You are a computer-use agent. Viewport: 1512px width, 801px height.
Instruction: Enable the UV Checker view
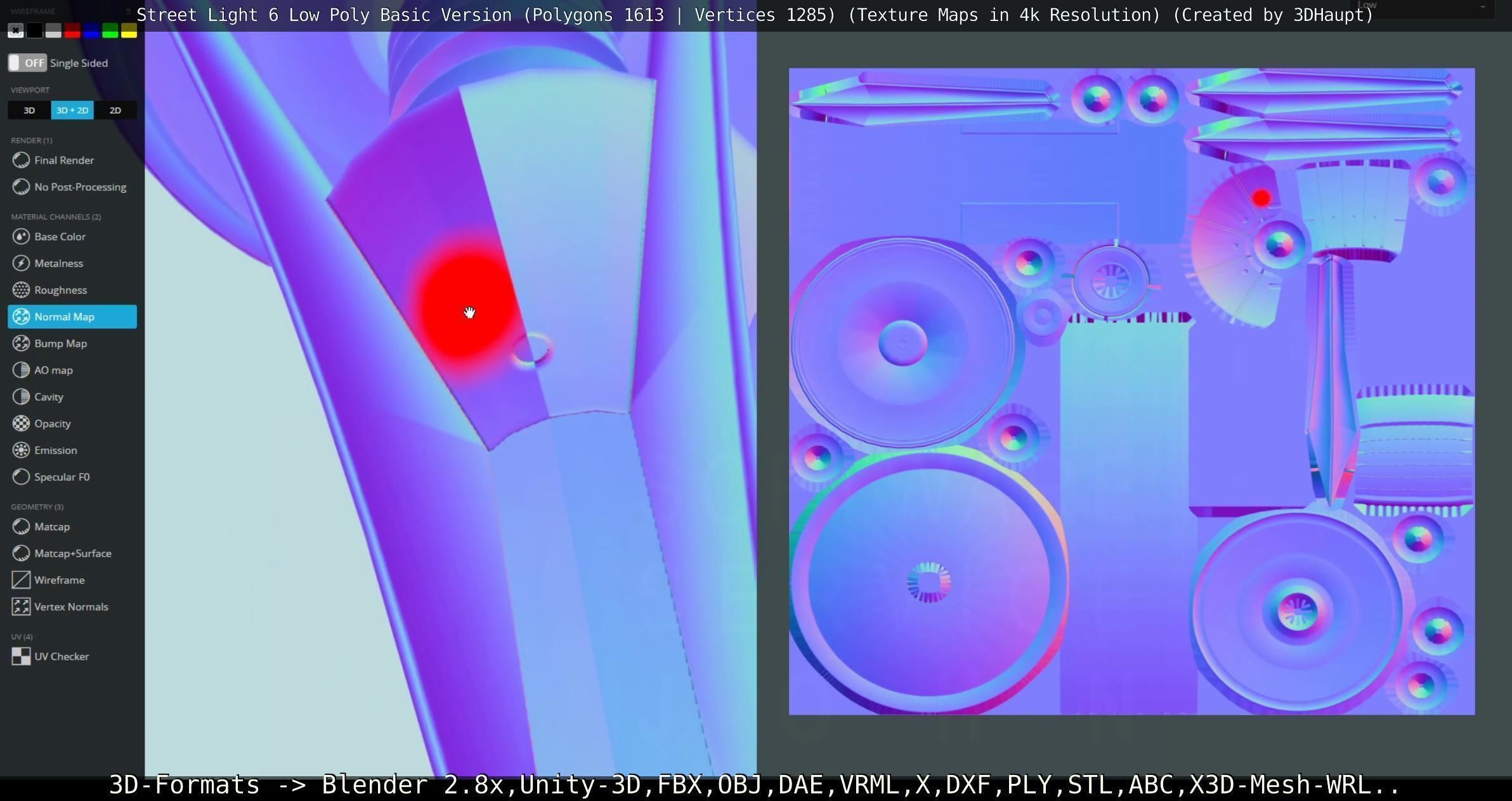(x=61, y=656)
